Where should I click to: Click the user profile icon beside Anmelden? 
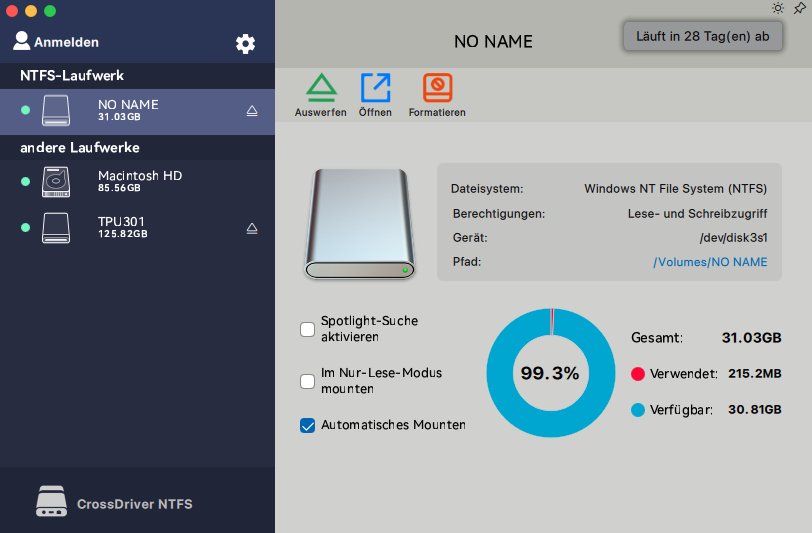pos(21,41)
